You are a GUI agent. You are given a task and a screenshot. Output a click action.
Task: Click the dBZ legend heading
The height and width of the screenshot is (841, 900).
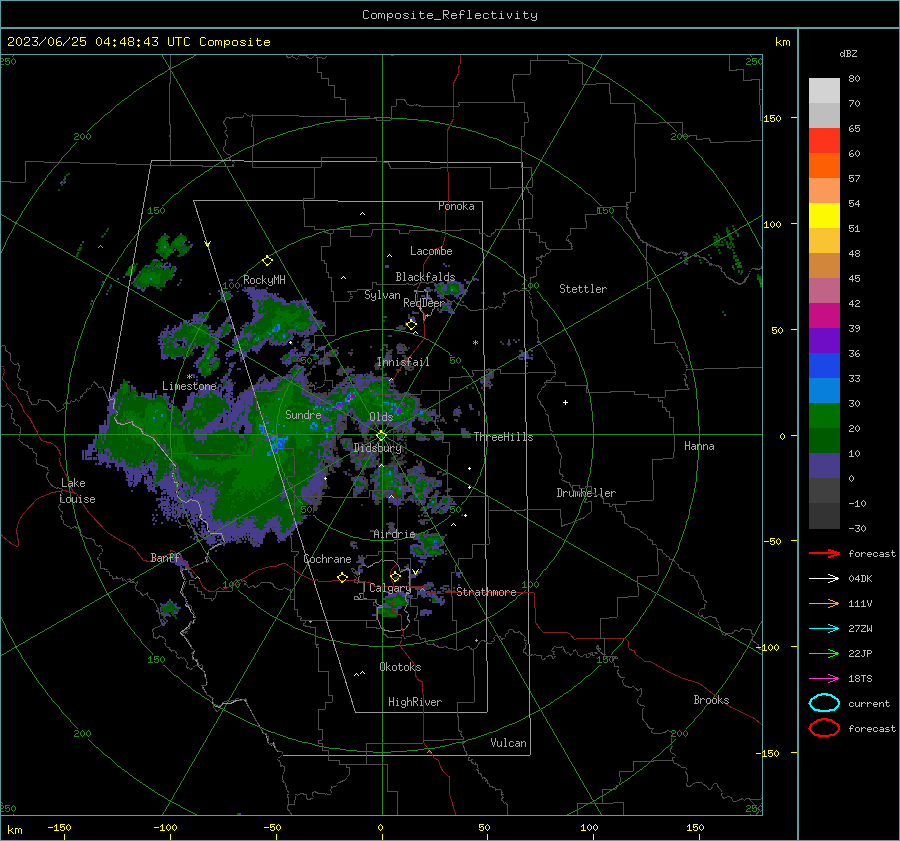point(848,53)
